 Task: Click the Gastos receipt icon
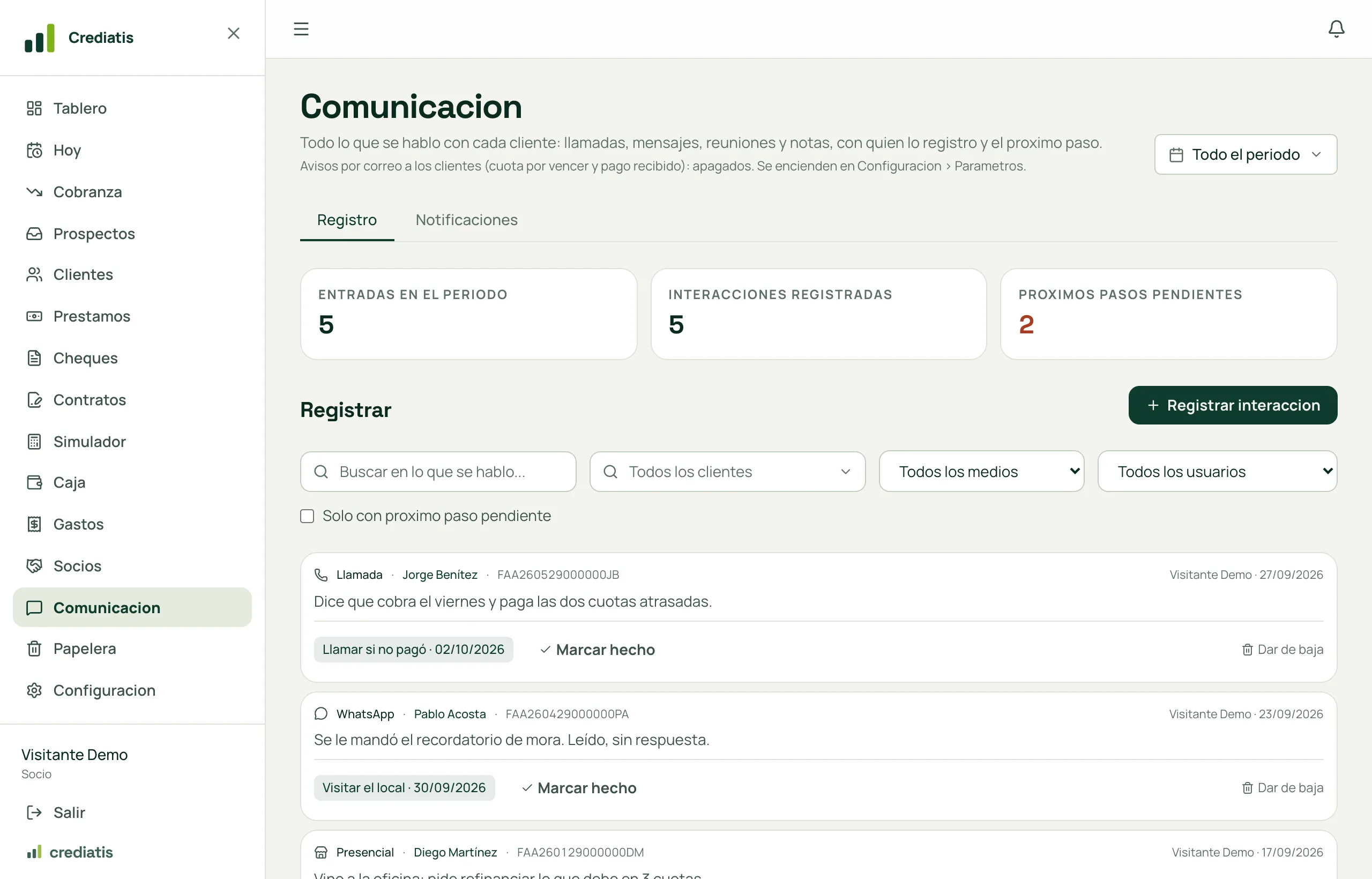click(x=34, y=524)
